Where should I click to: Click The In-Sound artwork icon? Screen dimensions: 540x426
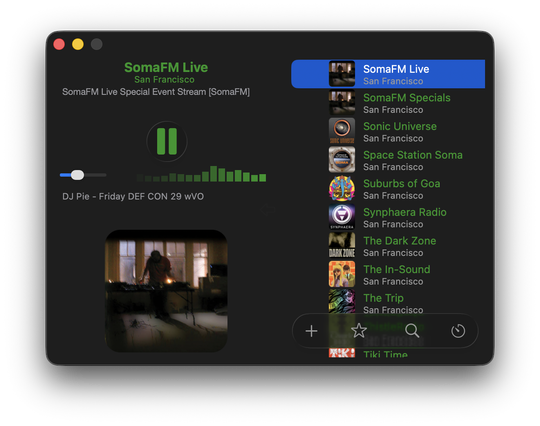342,274
